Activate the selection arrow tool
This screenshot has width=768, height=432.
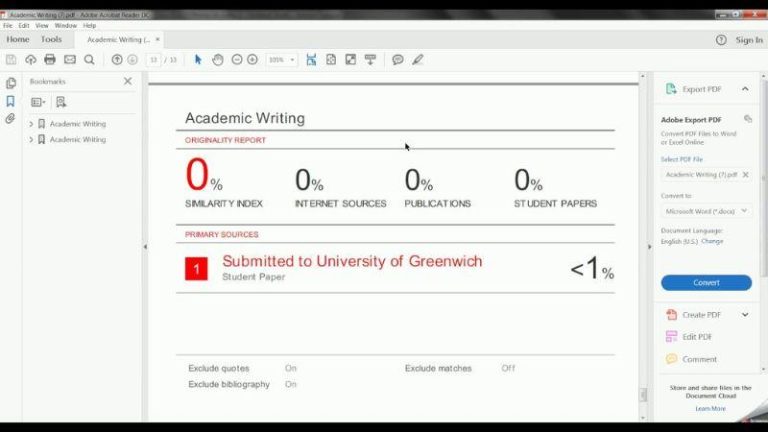click(198, 60)
